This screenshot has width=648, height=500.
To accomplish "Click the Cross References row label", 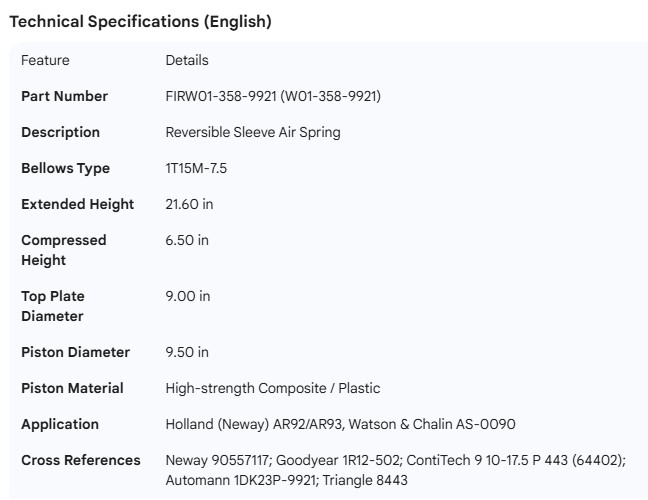I will pos(80,460).
